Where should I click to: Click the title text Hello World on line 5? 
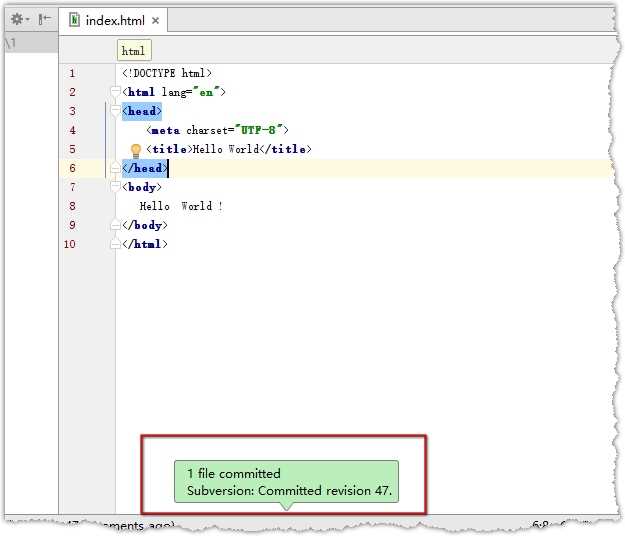tap(226, 149)
